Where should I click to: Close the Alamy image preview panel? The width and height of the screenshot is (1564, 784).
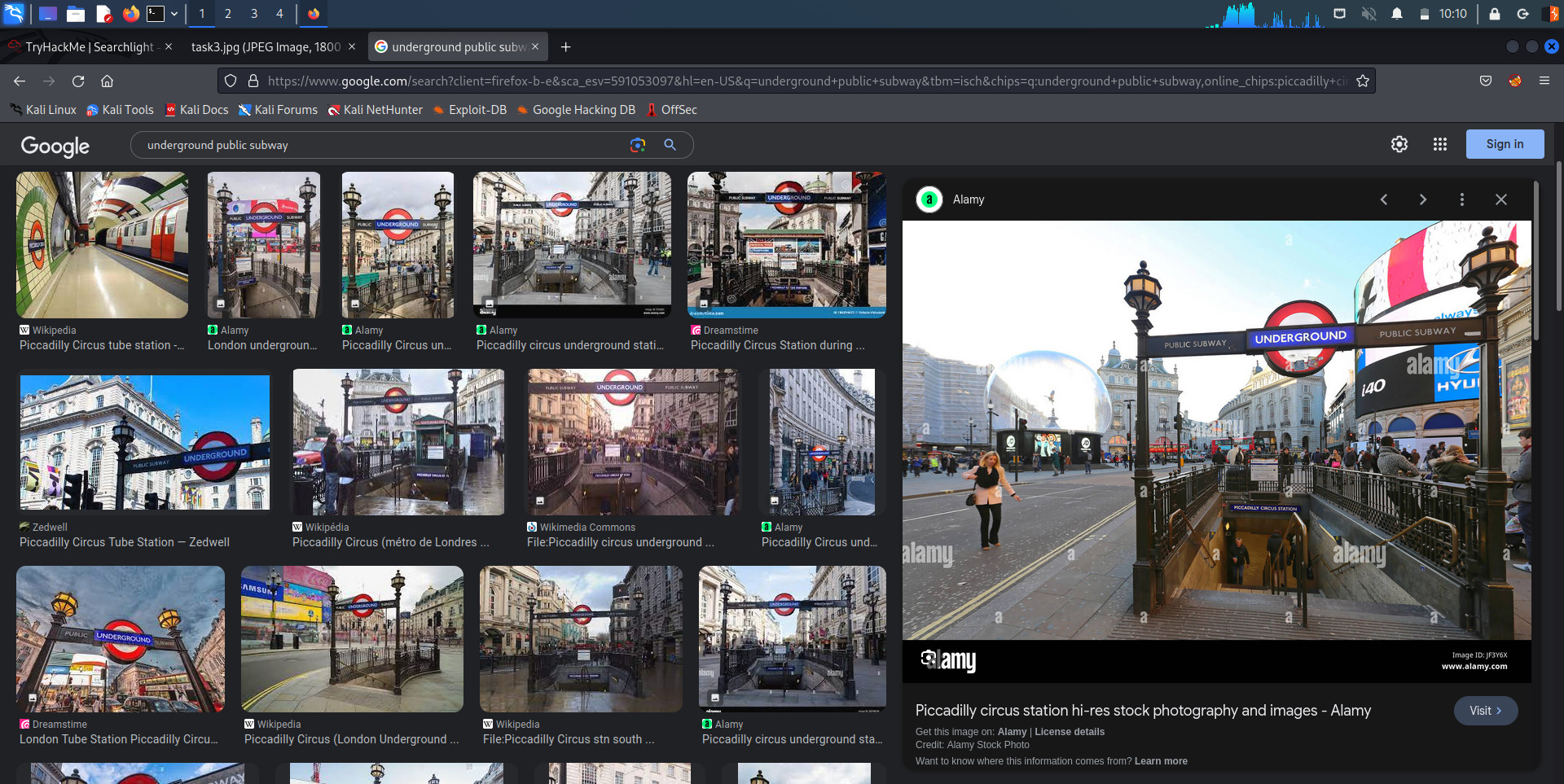1500,199
